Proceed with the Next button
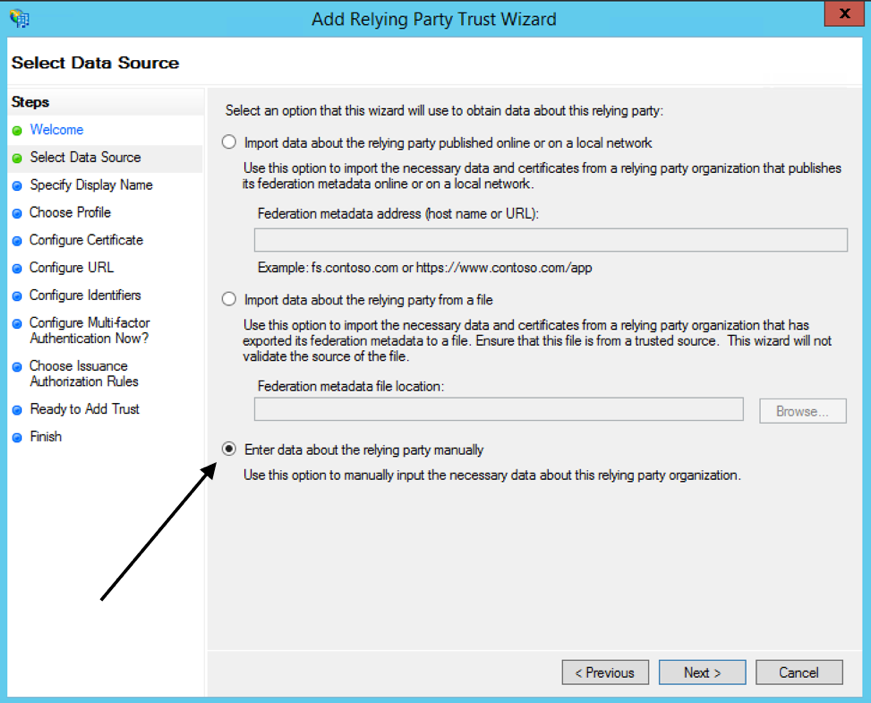 (x=702, y=672)
